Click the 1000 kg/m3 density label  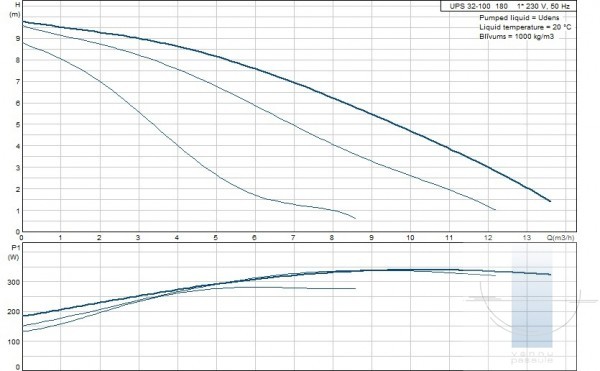pos(534,37)
